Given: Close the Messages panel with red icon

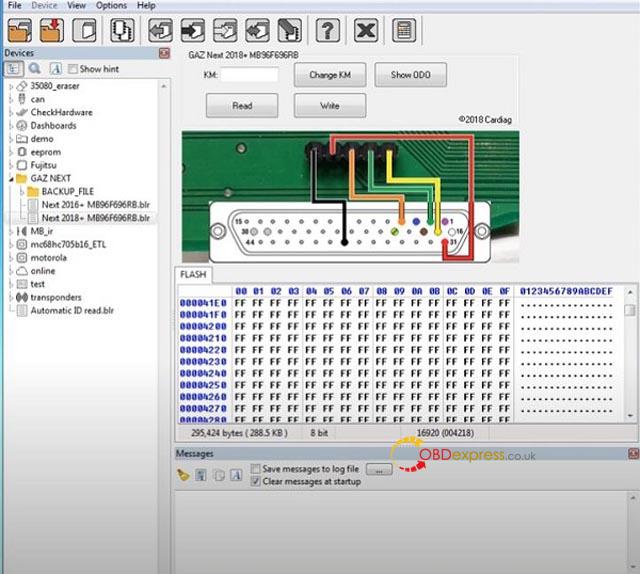Looking at the screenshot, I should pos(634,454).
